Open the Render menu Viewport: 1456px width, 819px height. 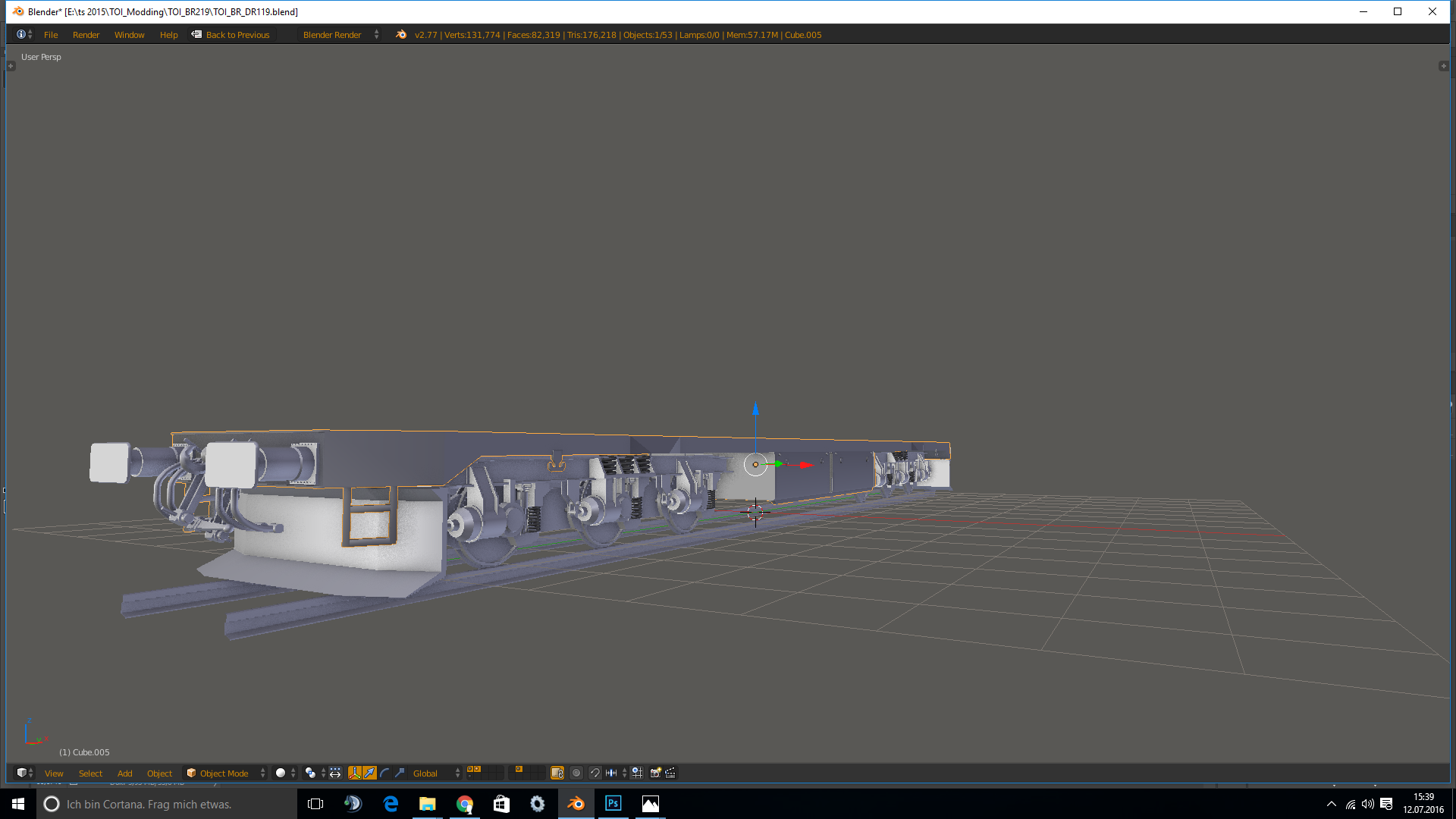tap(86, 35)
